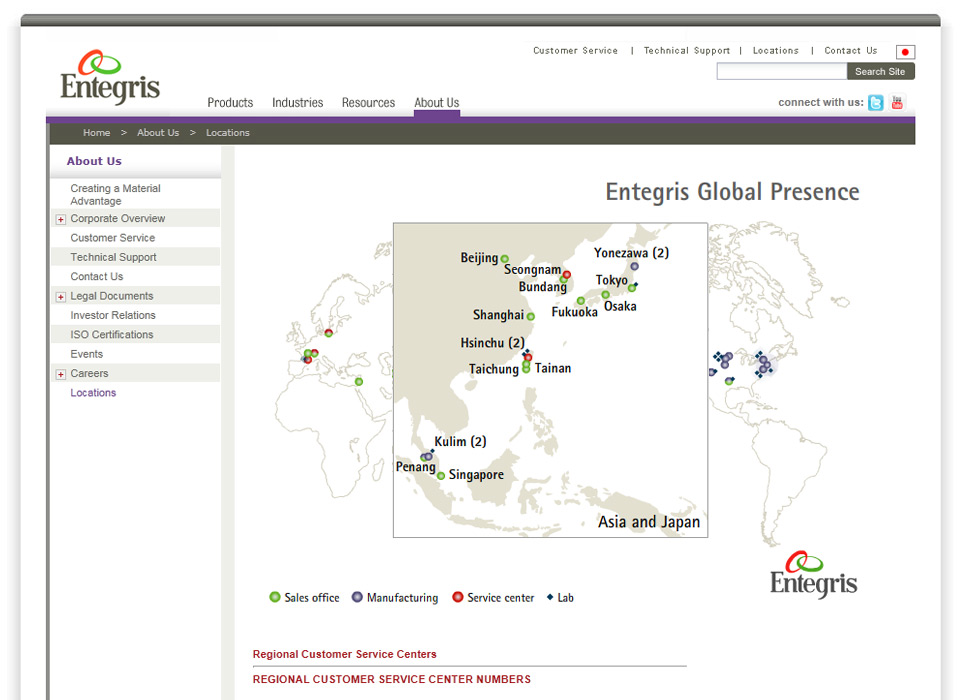Open the Twitter social icon
960x700 pixels.
876,103
